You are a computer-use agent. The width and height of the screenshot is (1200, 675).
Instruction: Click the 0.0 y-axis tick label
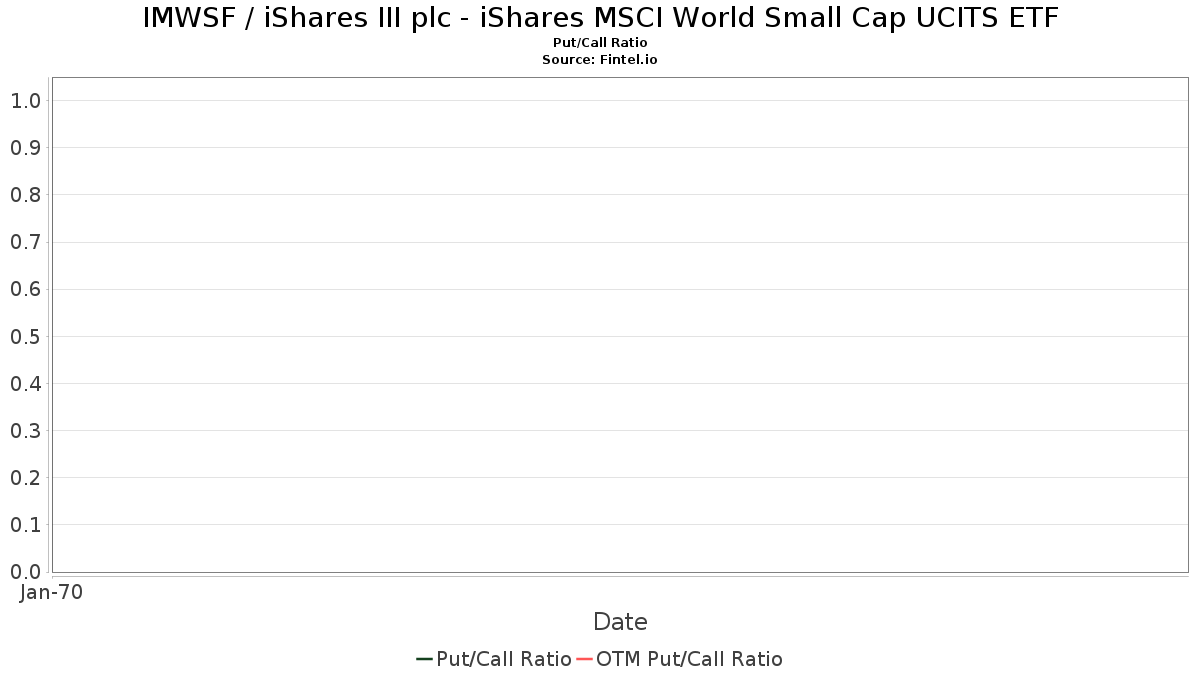click(x=26, y=572)
